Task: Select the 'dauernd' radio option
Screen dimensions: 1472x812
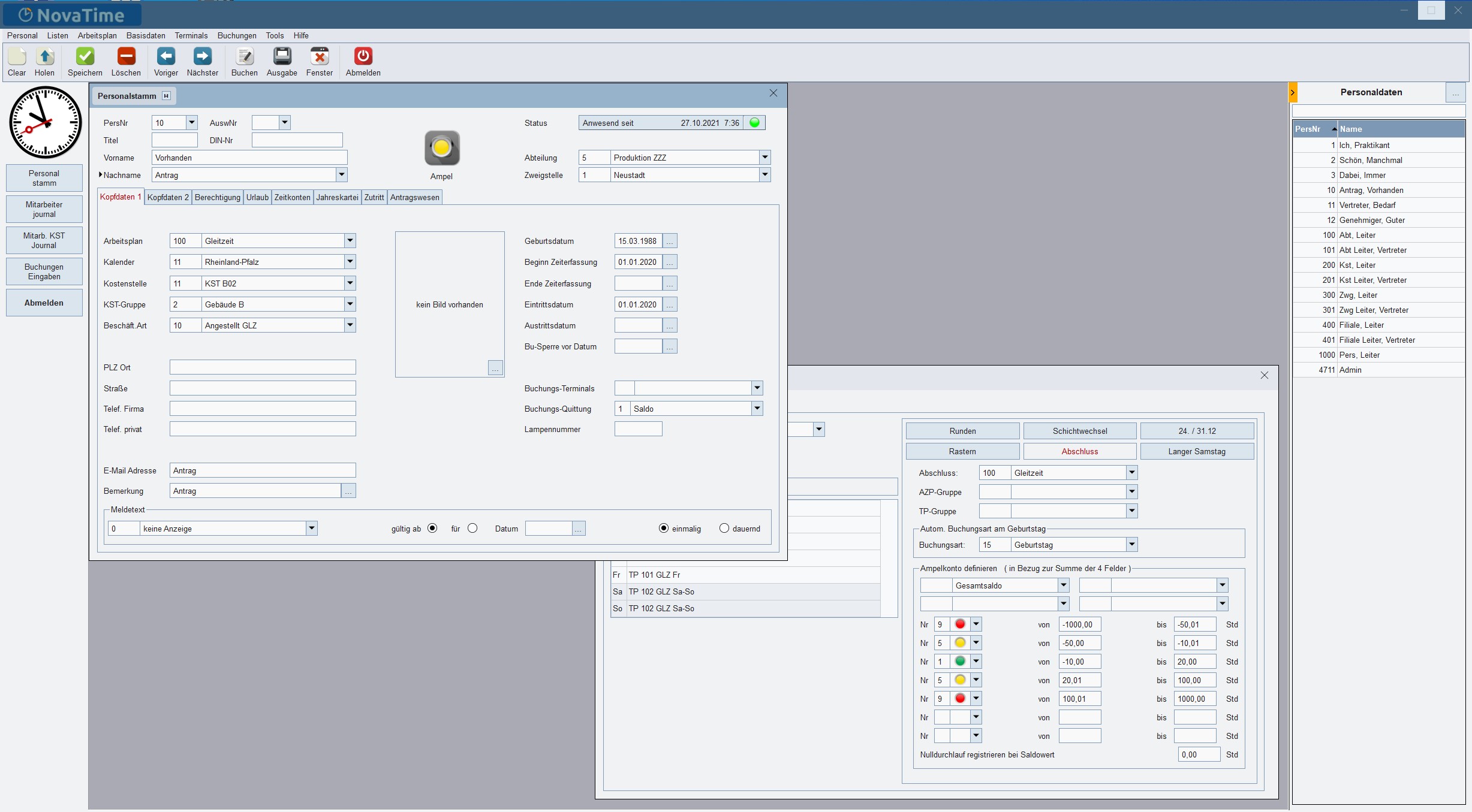Action: coord(724,528)
